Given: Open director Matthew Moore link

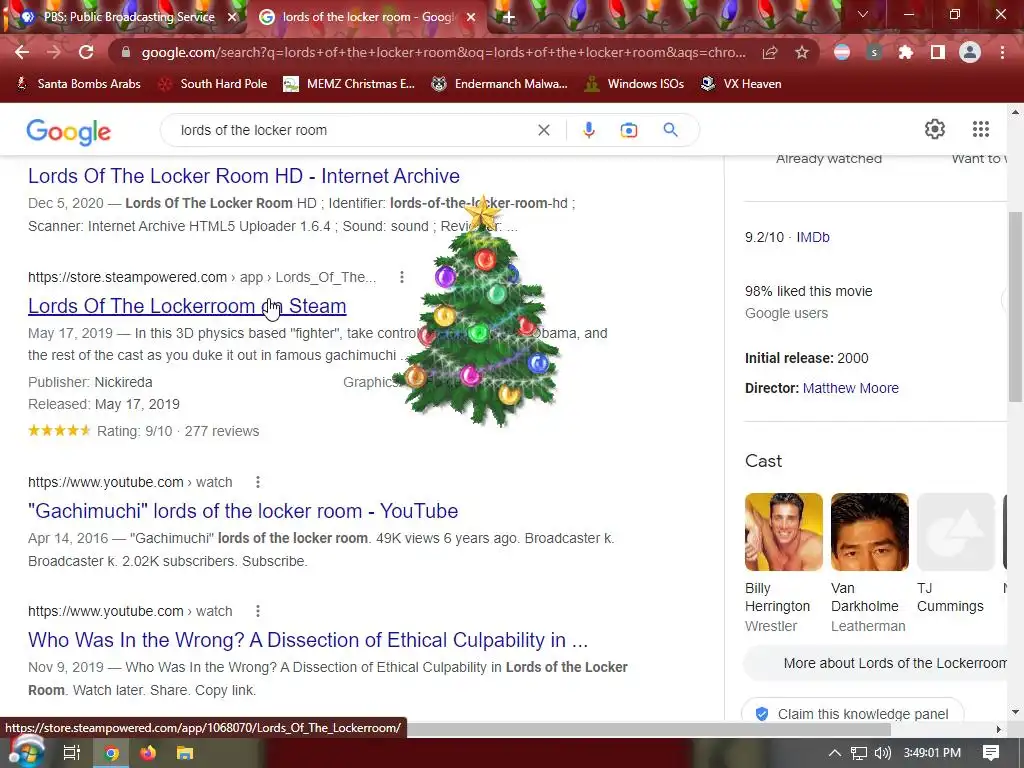Looking at the screenshot, I should coord(850,388).
